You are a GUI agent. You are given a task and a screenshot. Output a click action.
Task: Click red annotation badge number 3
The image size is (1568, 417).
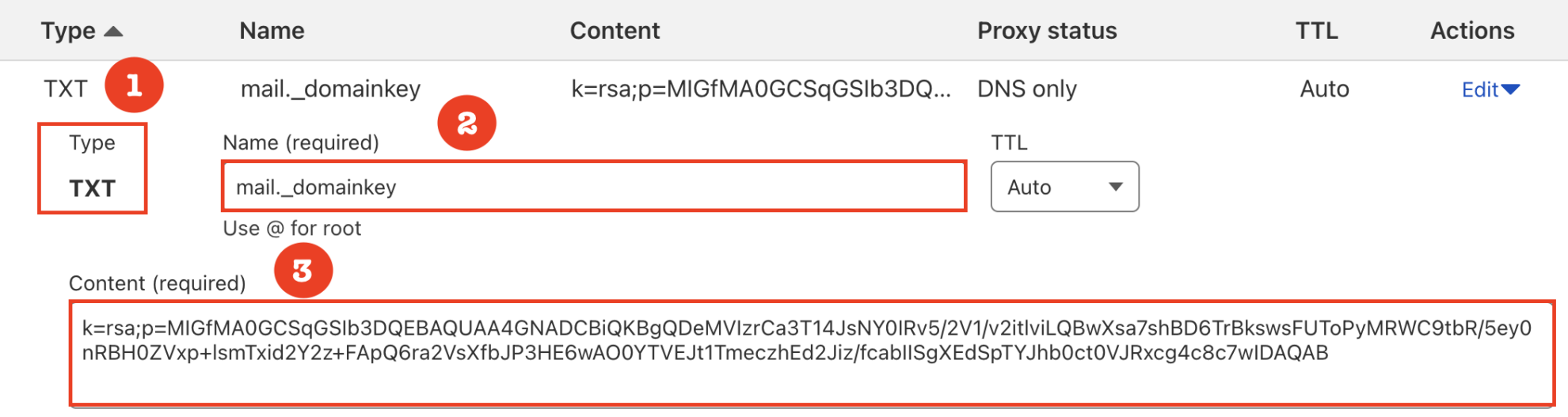[303, 271]
